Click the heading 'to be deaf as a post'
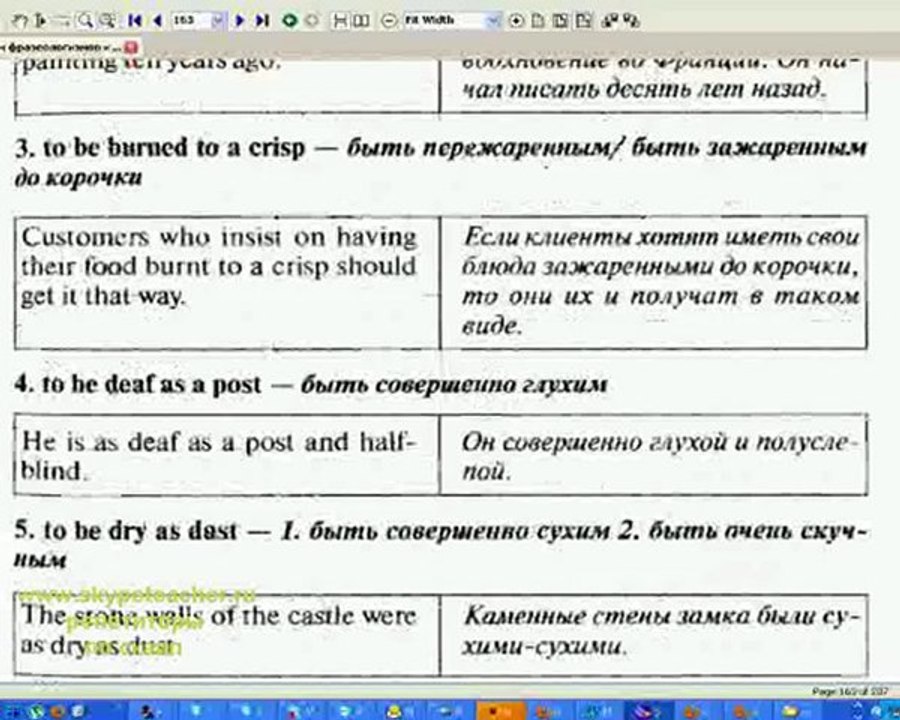This screenshot has height=720, width=900. tap(152, 384)
